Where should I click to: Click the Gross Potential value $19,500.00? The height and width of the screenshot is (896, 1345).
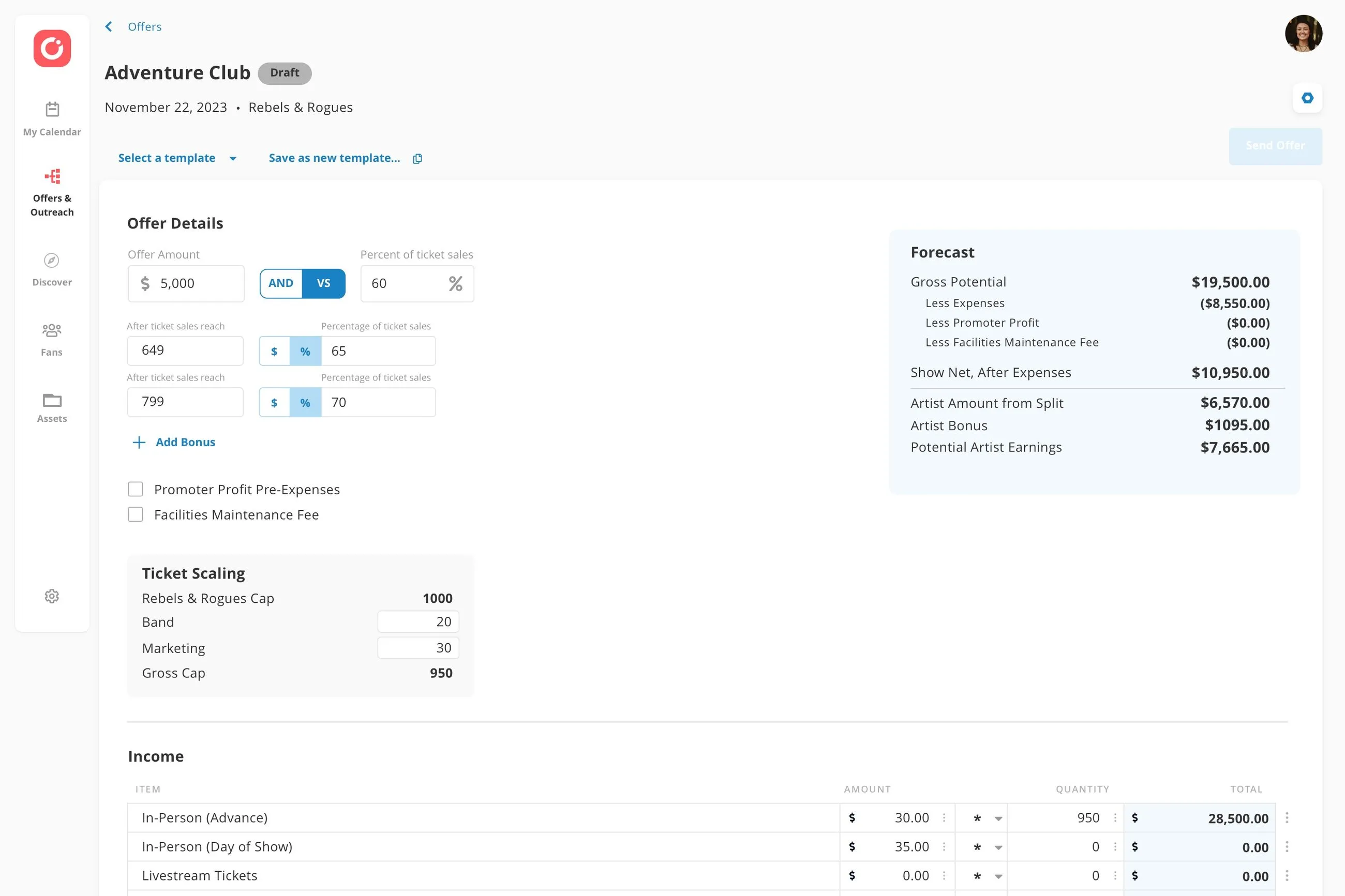point(1230,282)
